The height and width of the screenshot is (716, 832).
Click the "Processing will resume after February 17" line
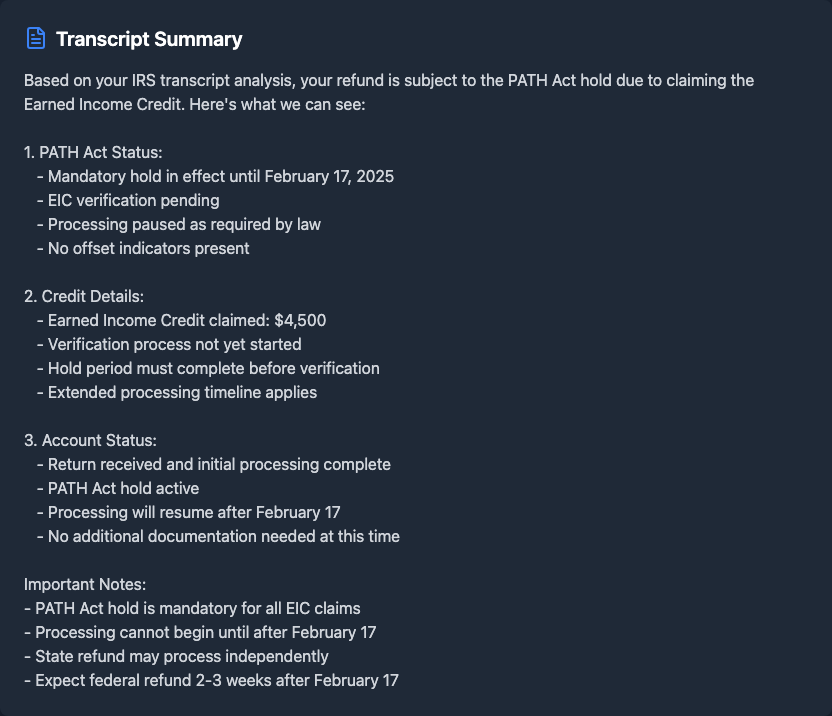[194, 512]
